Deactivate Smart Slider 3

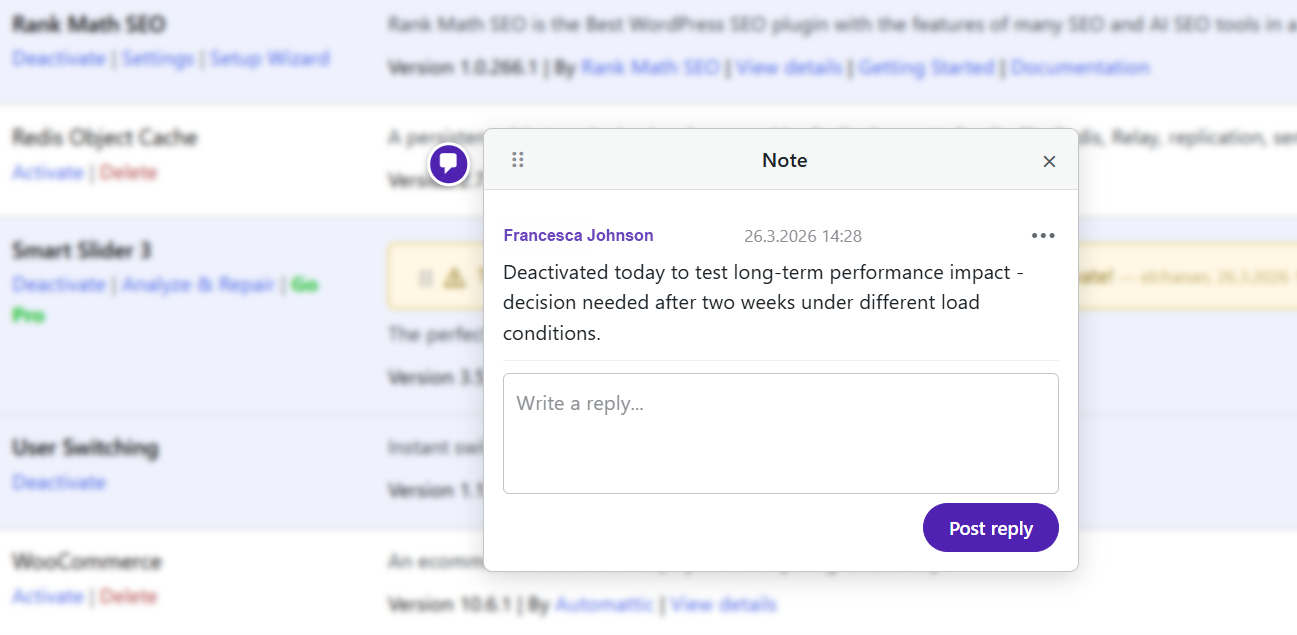[x=59, y=284]
